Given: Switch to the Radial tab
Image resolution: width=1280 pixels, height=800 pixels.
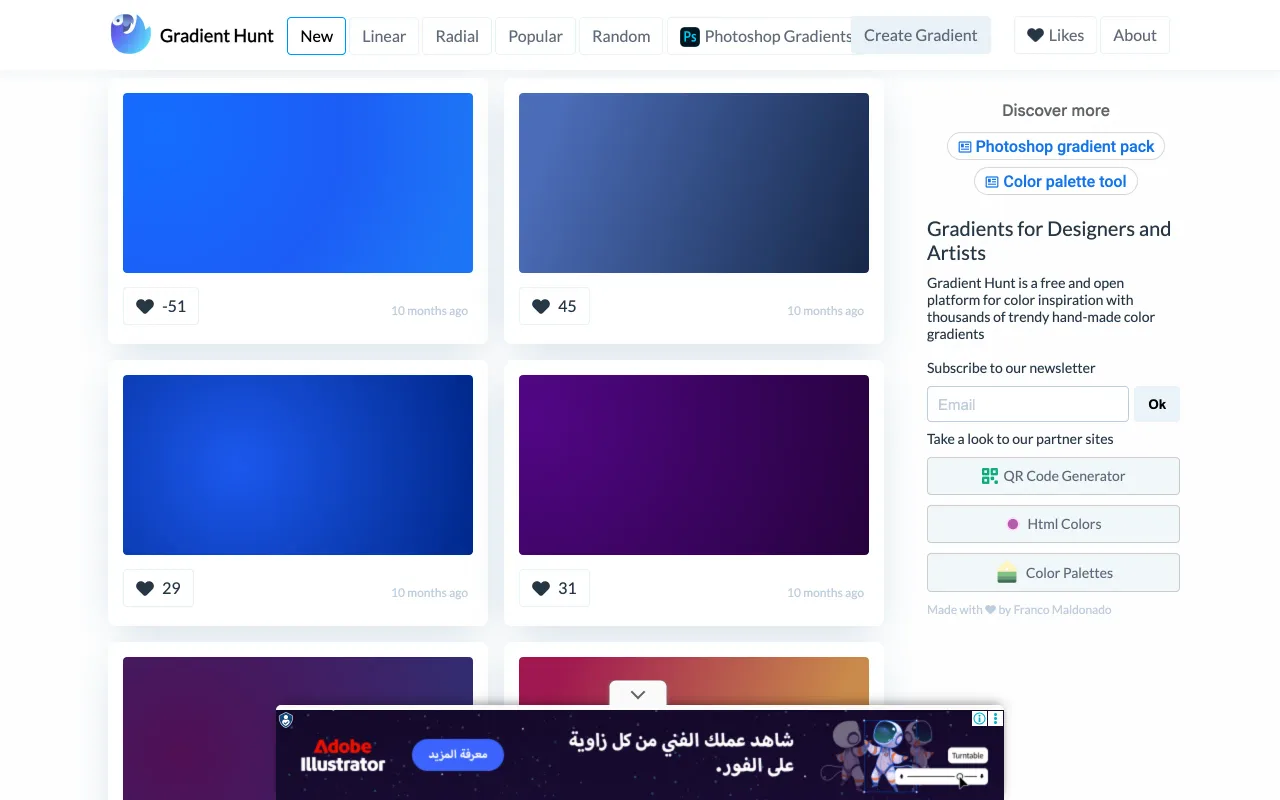Looking at the screenshot, I should [x=457, y=36].
